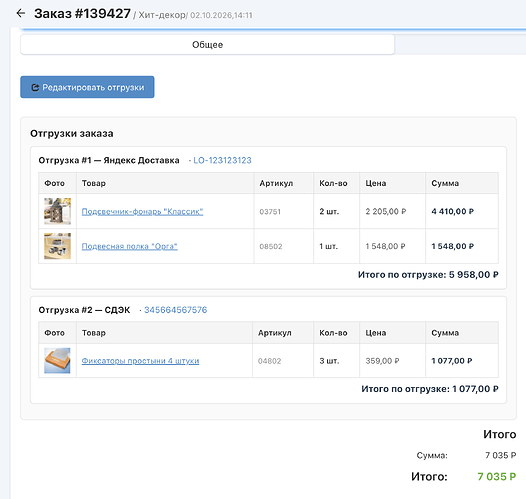This screenshot has height=499, width=526.
Task: Open СДЭК tracking number 345664567576
Action: [175, 310]
